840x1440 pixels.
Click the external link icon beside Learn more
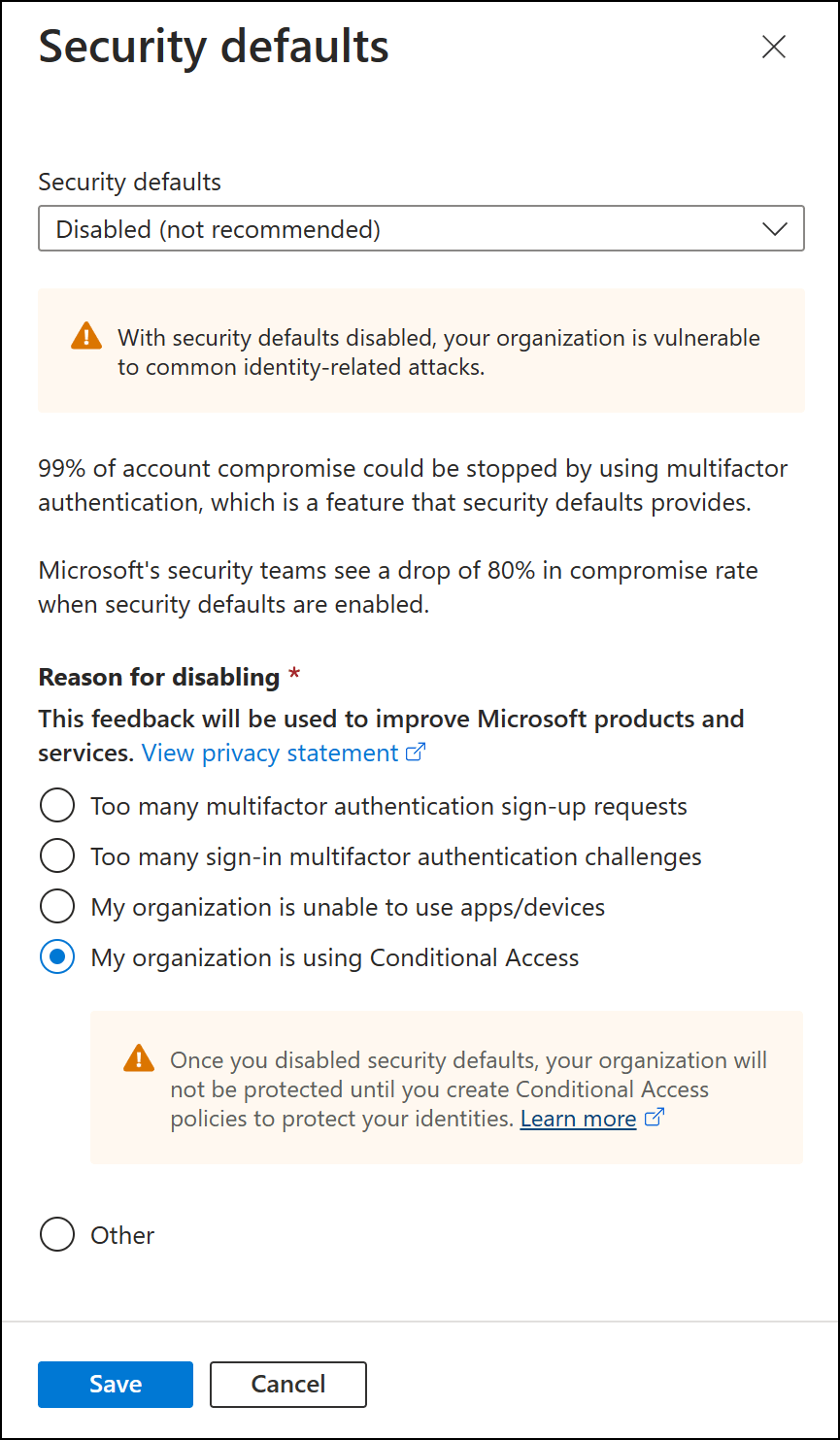pos(653,1118)
